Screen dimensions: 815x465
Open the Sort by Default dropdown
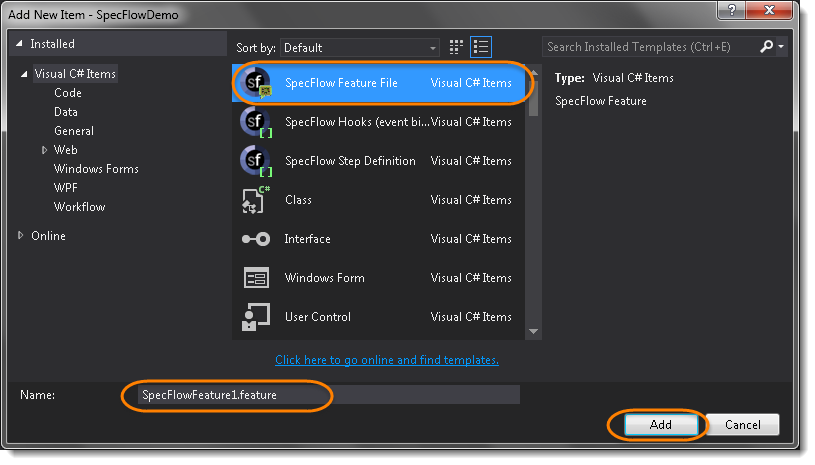360,48
